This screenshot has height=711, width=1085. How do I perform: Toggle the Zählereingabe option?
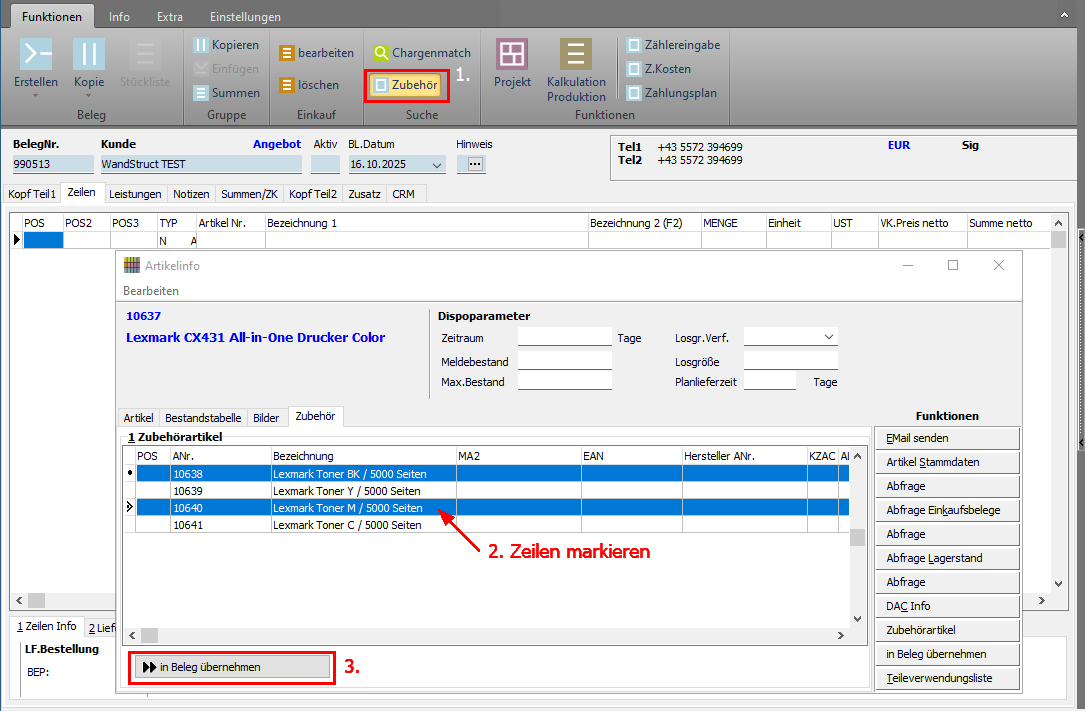(x=634, y=45)
